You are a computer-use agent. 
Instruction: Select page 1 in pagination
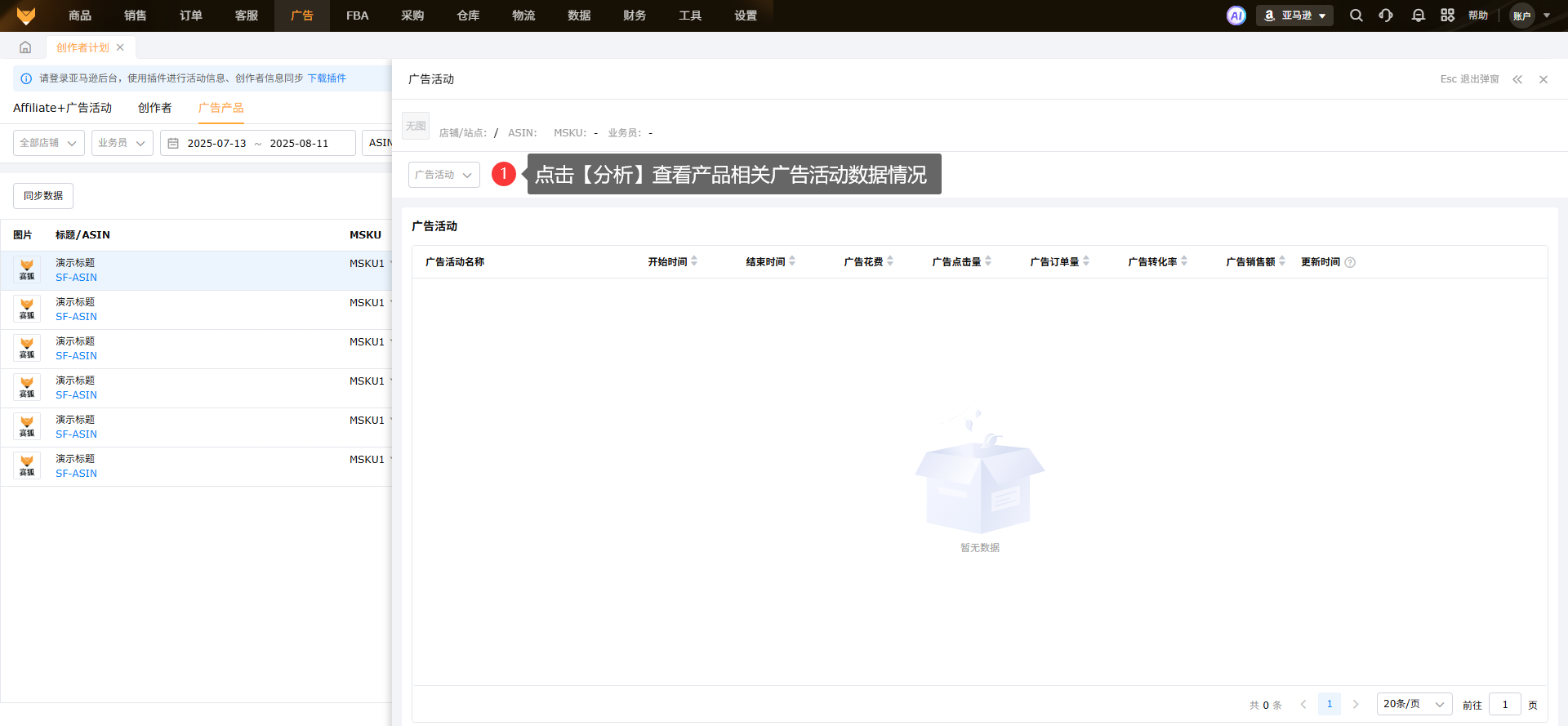click(x=1330, y=704)
